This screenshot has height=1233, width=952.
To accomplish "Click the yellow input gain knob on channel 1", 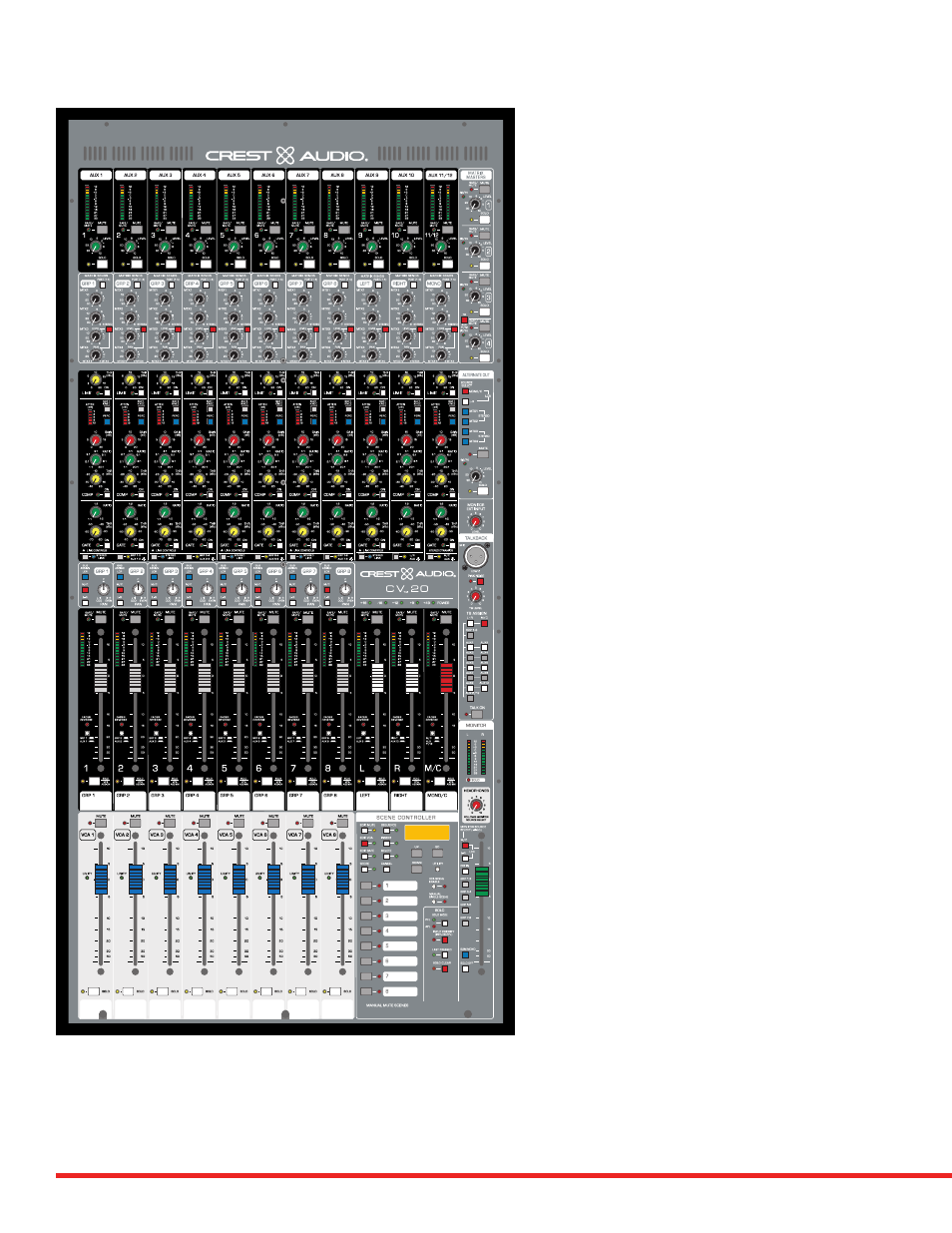I will [95, 381].
